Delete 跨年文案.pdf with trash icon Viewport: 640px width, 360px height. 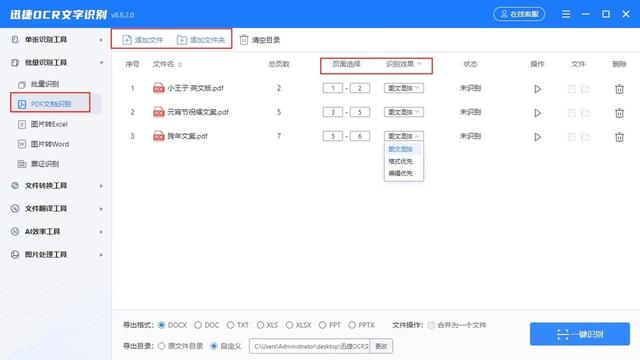tap(619, 137)
